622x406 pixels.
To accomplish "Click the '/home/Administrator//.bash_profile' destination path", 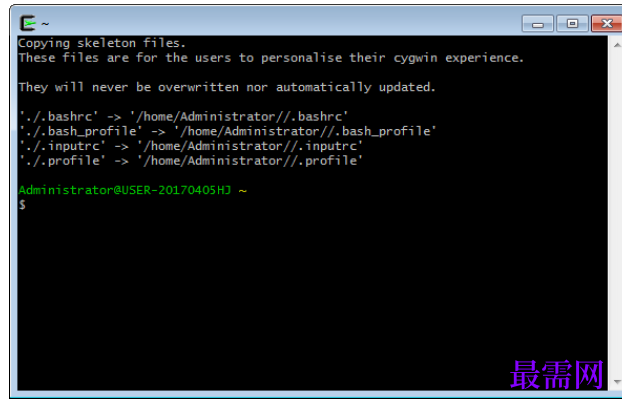I will click(305, 131).
